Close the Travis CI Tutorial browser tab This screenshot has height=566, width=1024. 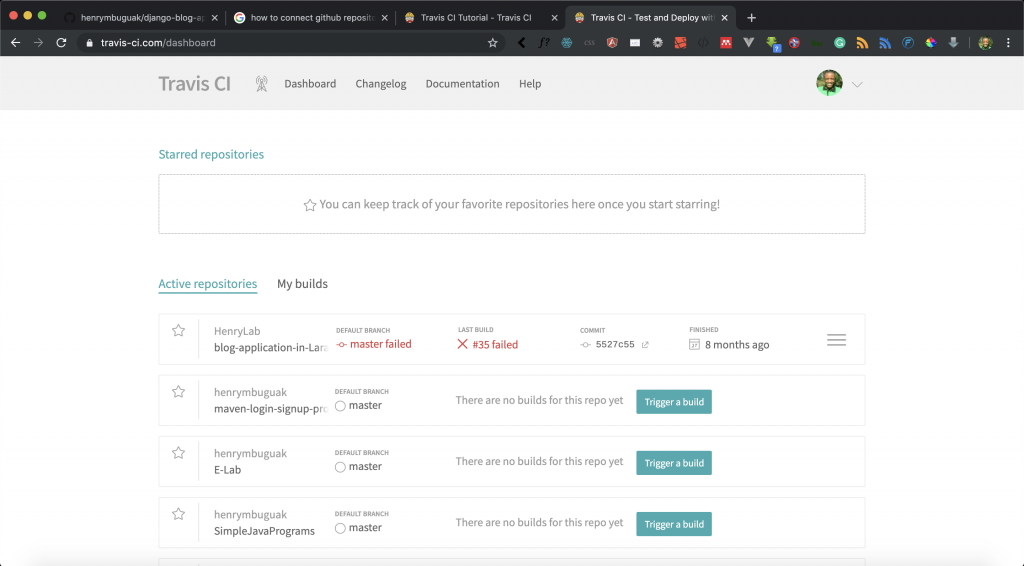554,18
